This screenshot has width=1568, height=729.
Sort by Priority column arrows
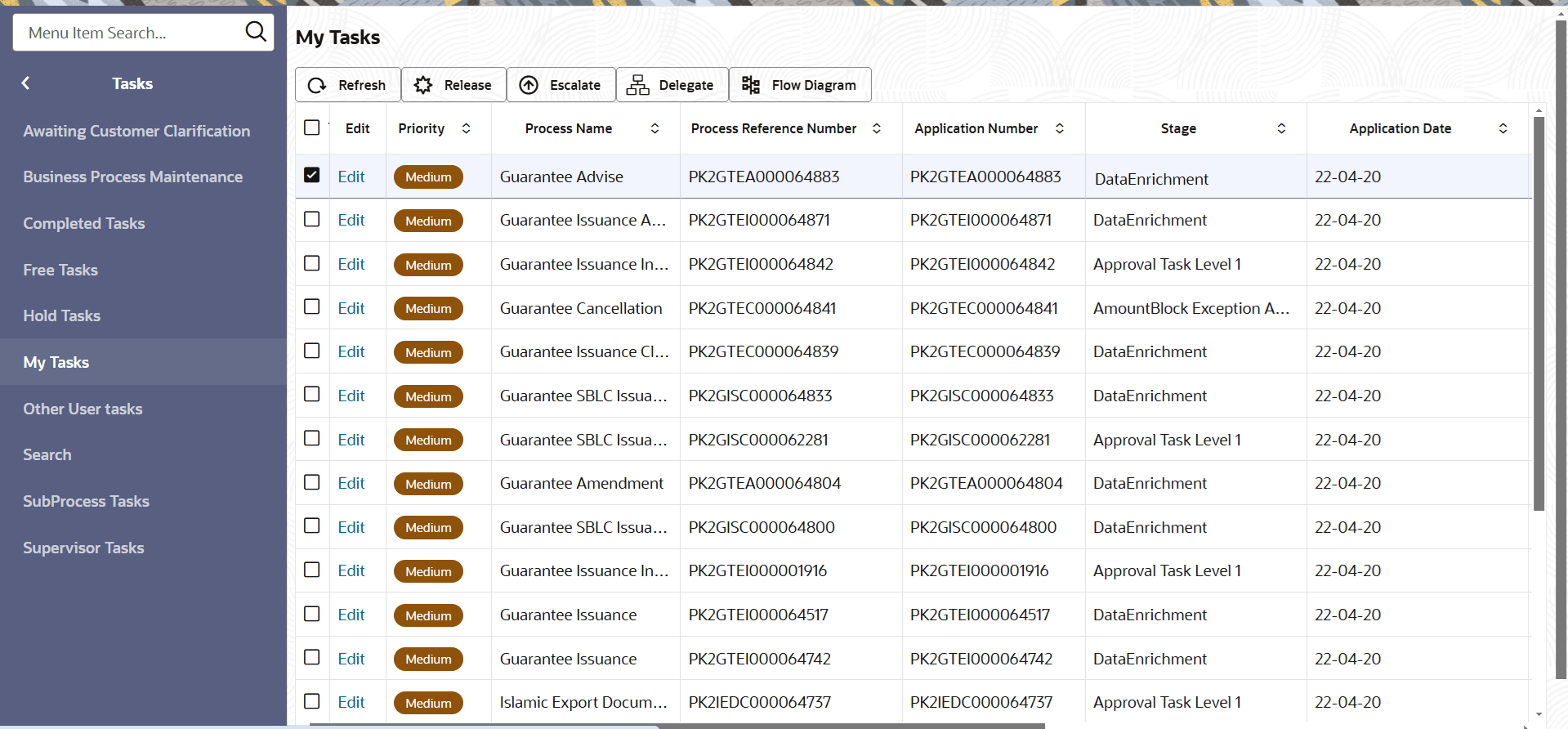pos(466,128)
